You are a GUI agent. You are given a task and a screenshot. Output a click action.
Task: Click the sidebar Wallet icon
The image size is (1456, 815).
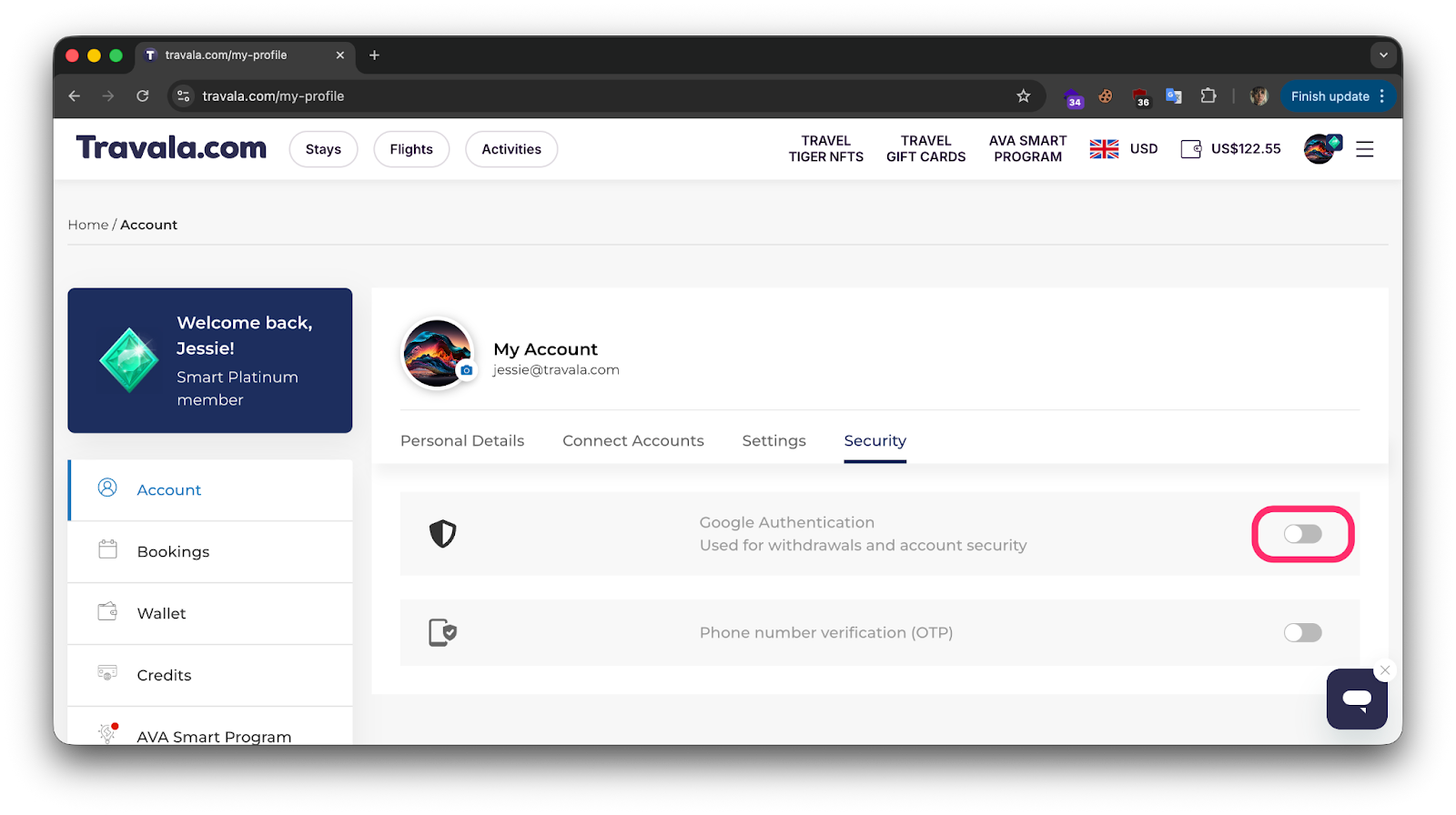click(107, 611)
